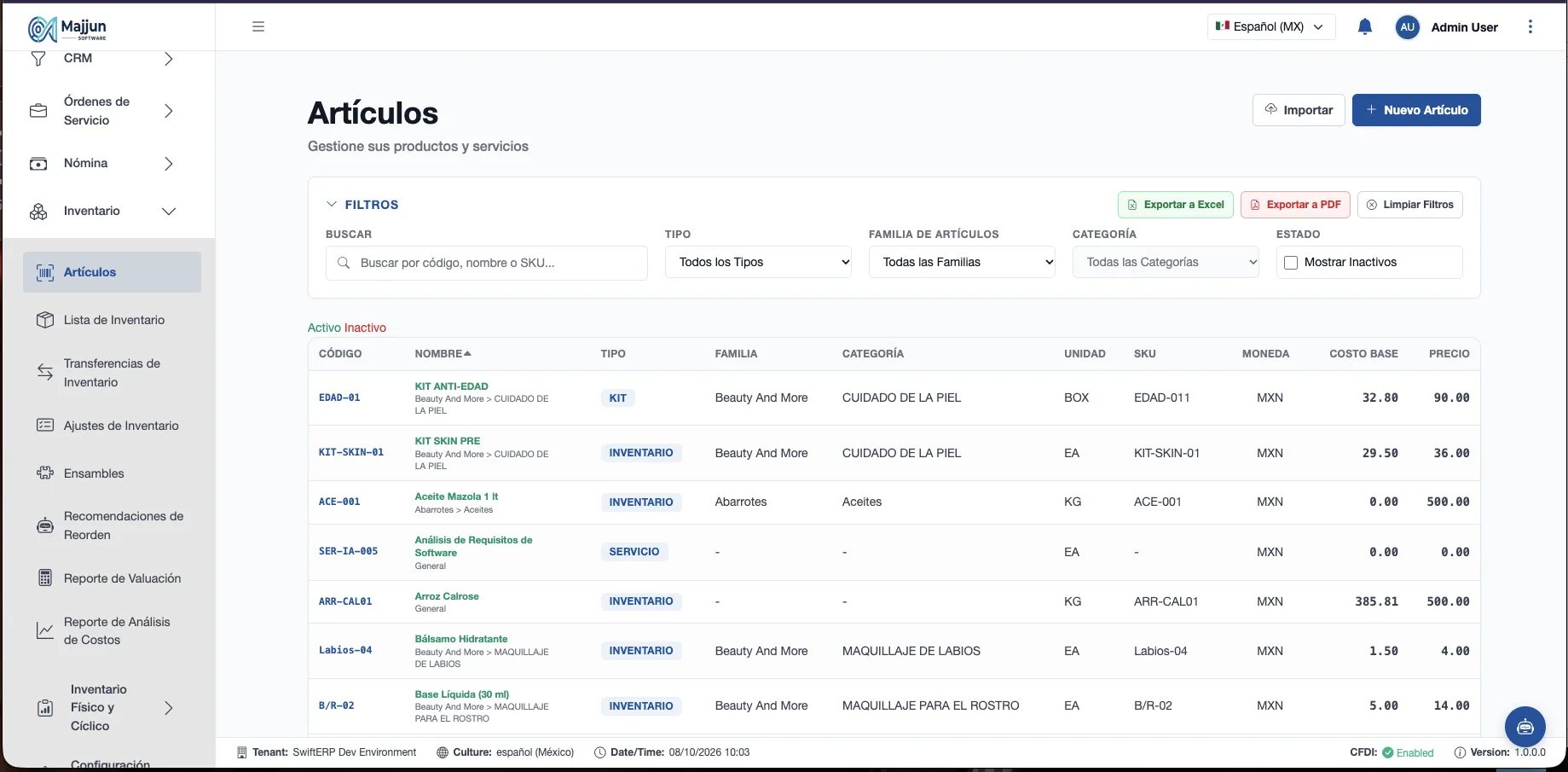Click the Inventario cubes icon
This screenshot has width=1568, height=772.
click(38, 212)
